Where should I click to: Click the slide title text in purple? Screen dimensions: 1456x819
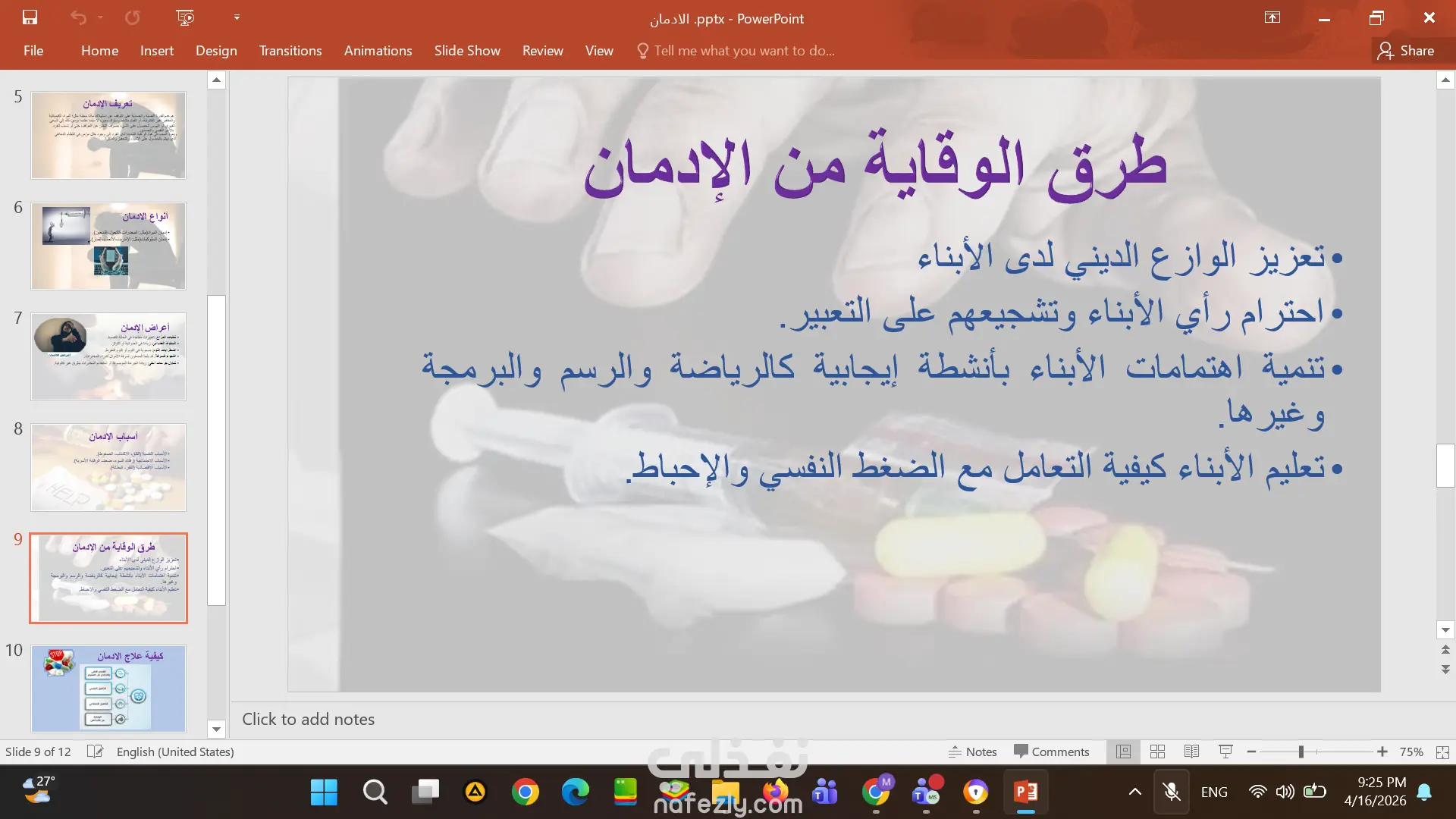coord(875,165)
